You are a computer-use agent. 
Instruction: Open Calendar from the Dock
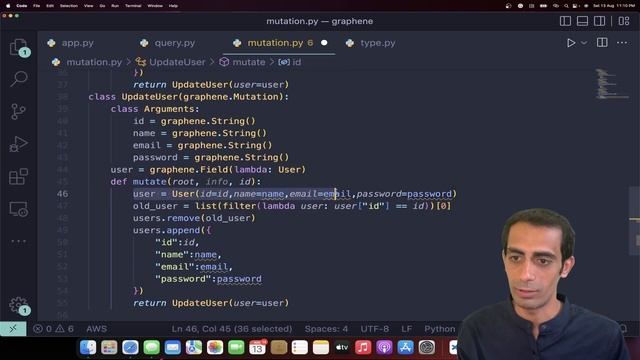[x=257, y=347]
